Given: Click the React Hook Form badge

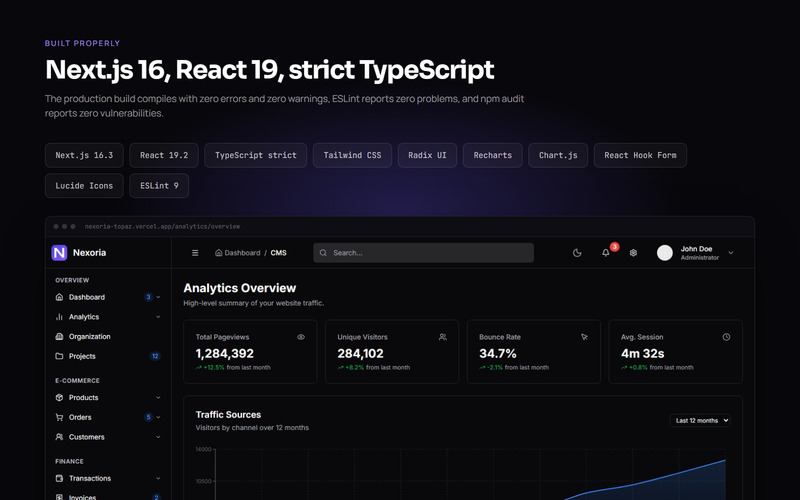Looking at the screenshot, I should tap(640, 155).
